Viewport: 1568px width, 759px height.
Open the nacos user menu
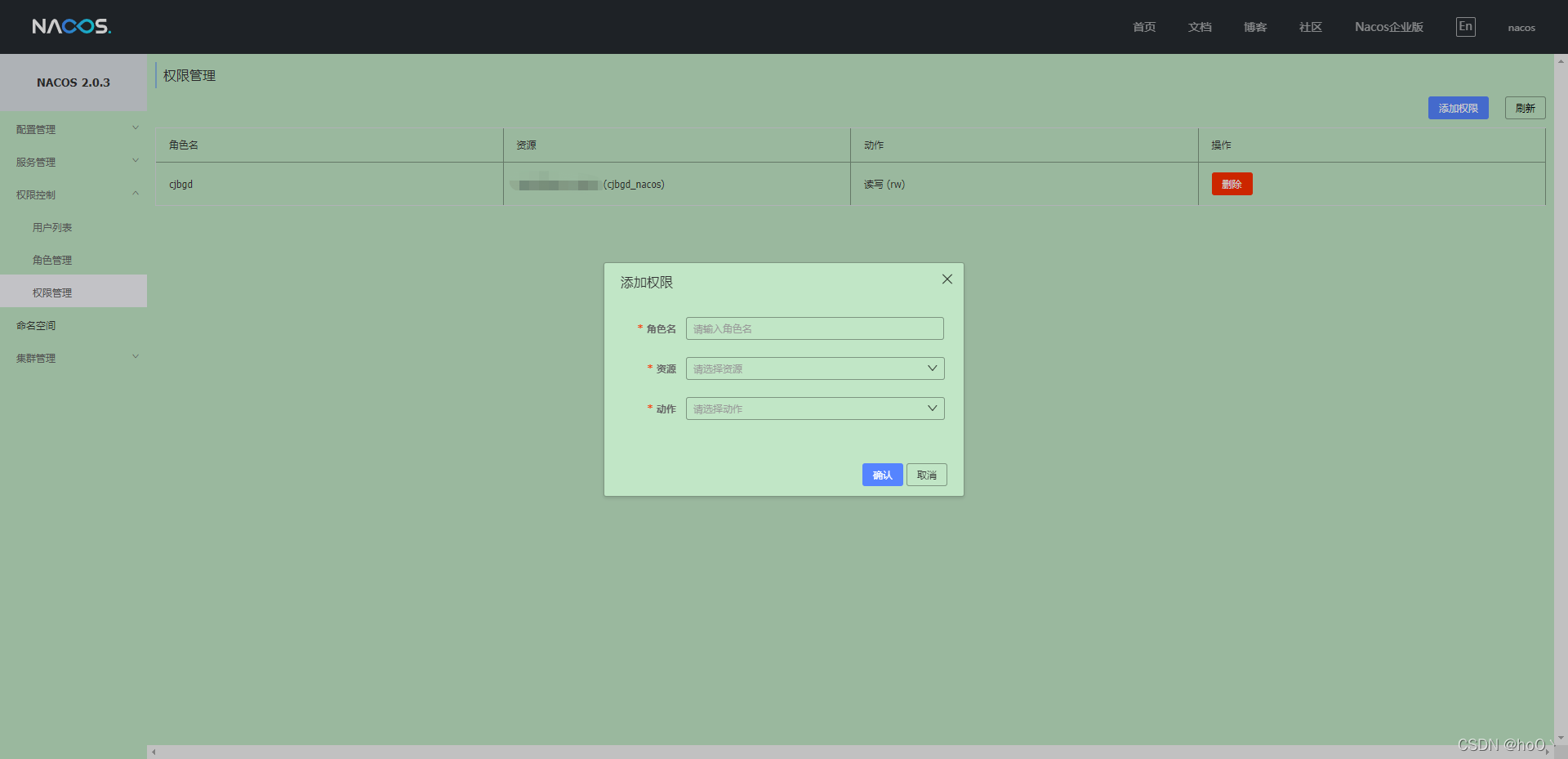(x=1521, y=28)
